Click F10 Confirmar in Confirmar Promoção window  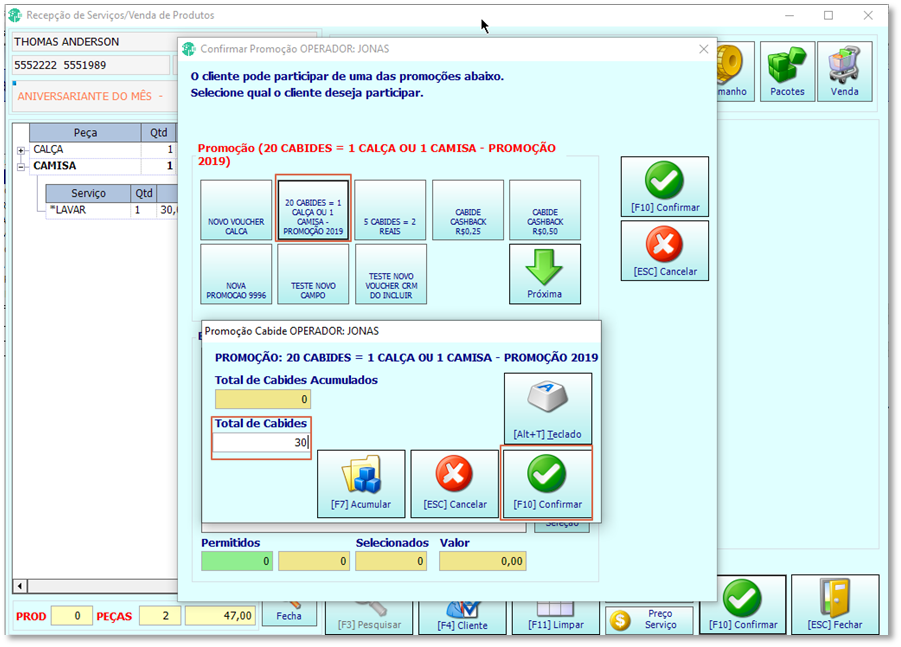pos(665,187)
